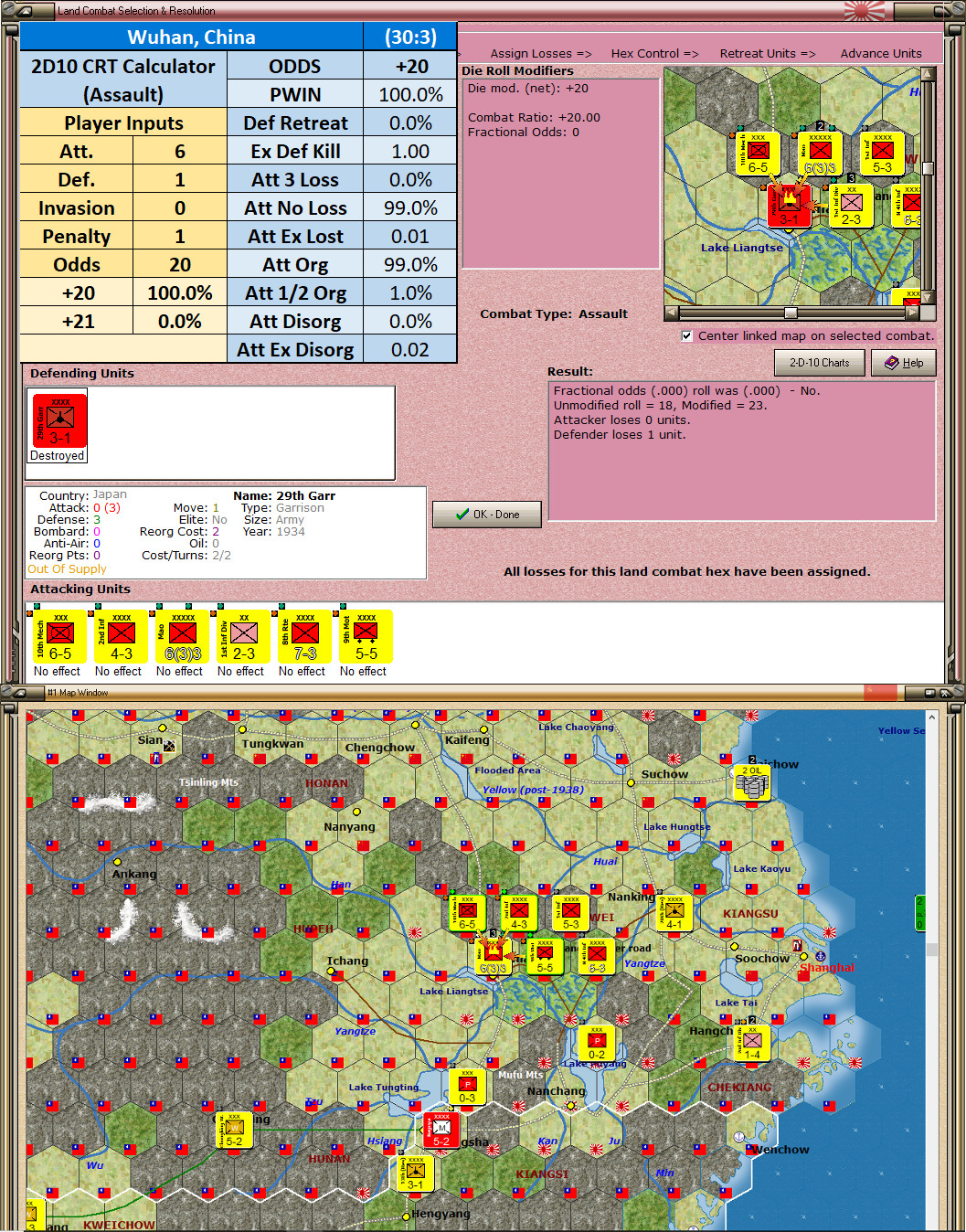The image size is (966, 1232).
Task: Click the Shanghai city label on the map
Action: 827,967
